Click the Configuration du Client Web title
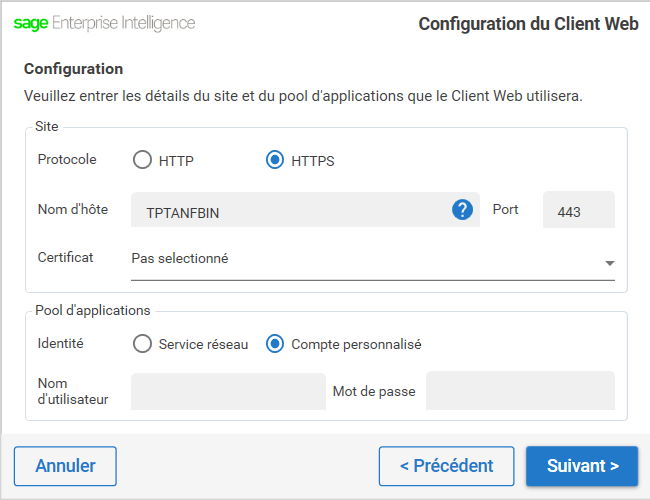This screenshot has height=500, width=650. pyautogui.click(x=528, y=24)
